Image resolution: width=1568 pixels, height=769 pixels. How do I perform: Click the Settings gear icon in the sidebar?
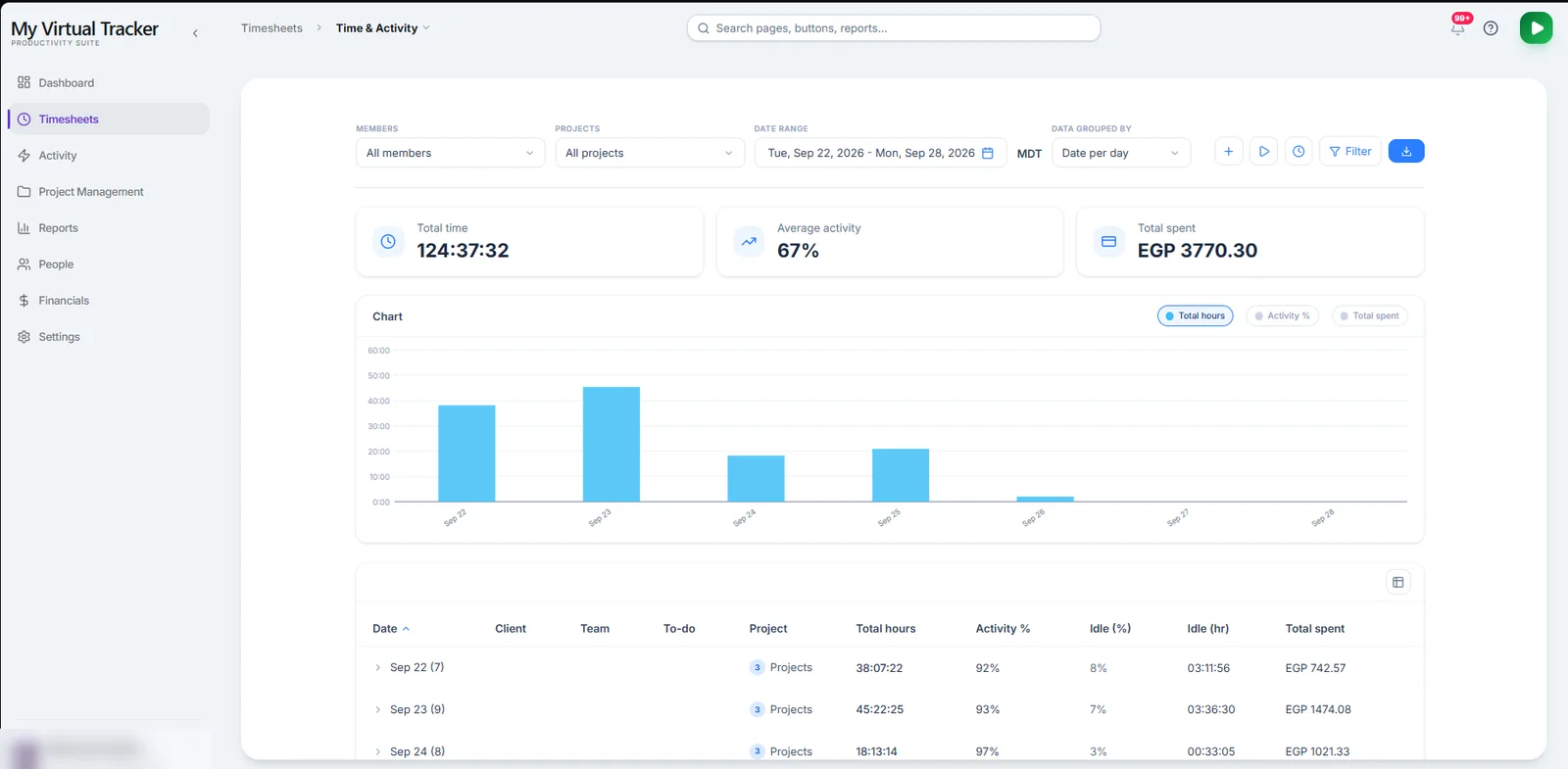tap(24, 337)
